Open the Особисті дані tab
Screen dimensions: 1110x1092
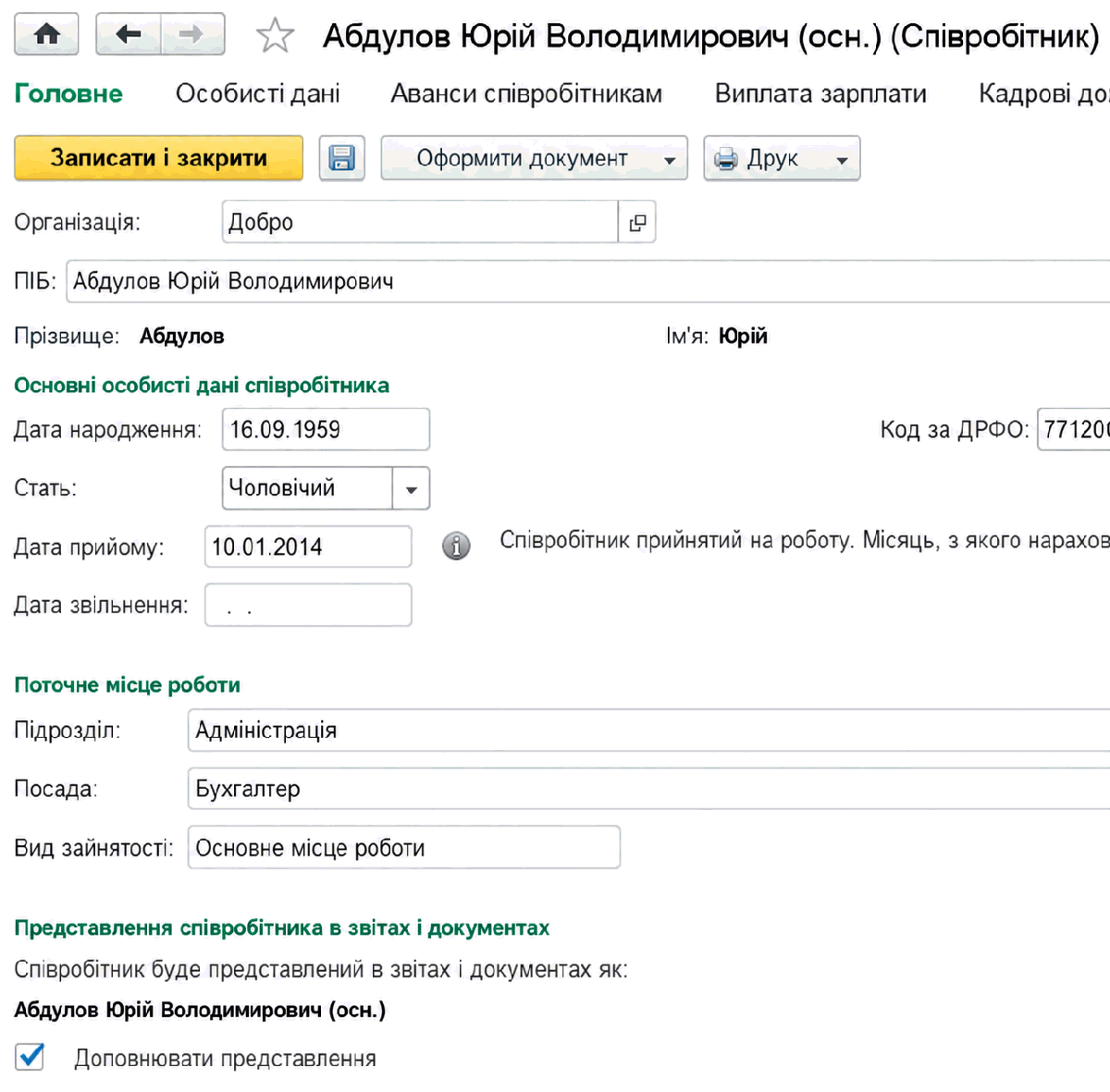click(x=257, y=93)
